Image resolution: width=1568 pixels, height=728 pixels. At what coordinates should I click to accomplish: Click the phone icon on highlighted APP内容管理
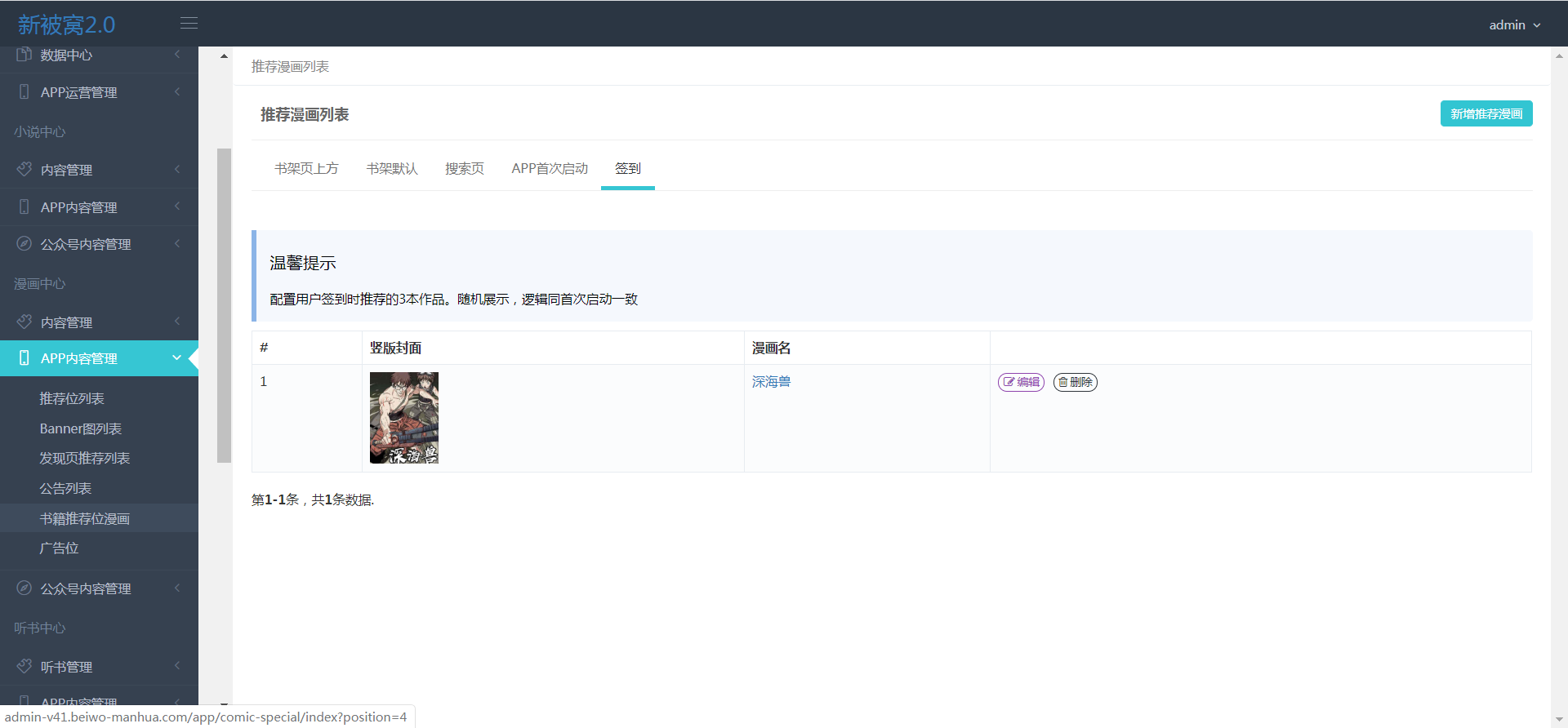pyautogui.click(x=24, y=358)
